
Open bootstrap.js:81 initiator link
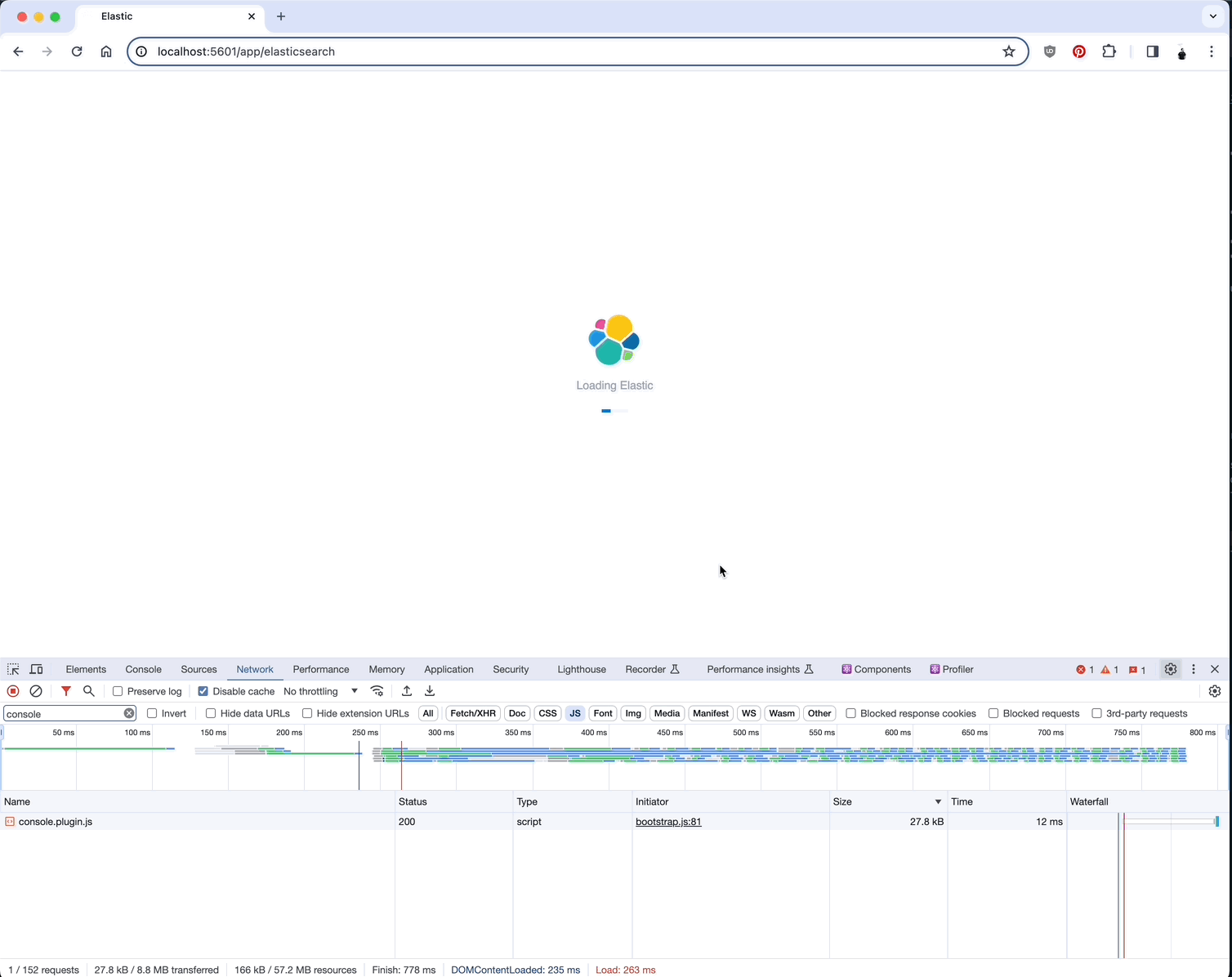click(668, 822)
